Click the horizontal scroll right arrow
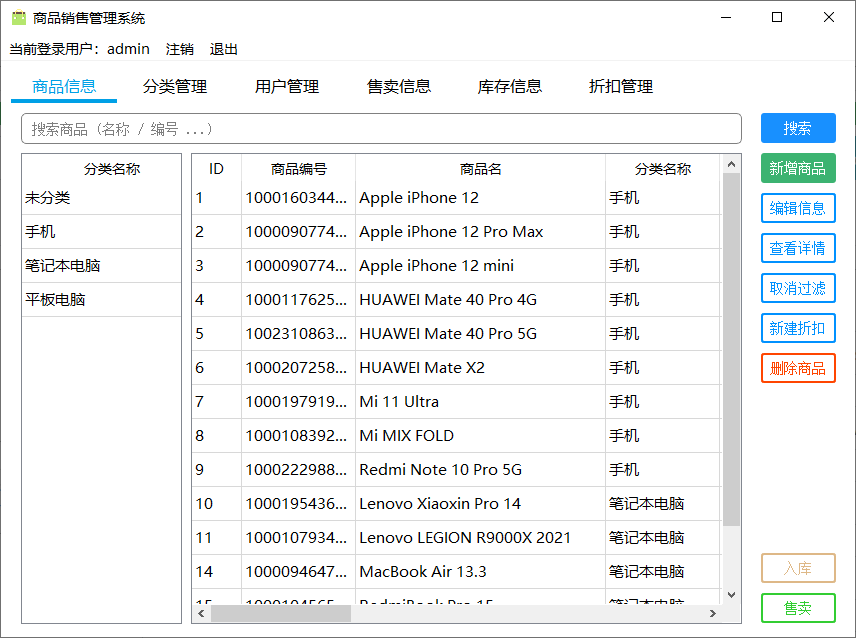This screenshot has height=638, width=856. pyautogui.click(x=712, y=613)
